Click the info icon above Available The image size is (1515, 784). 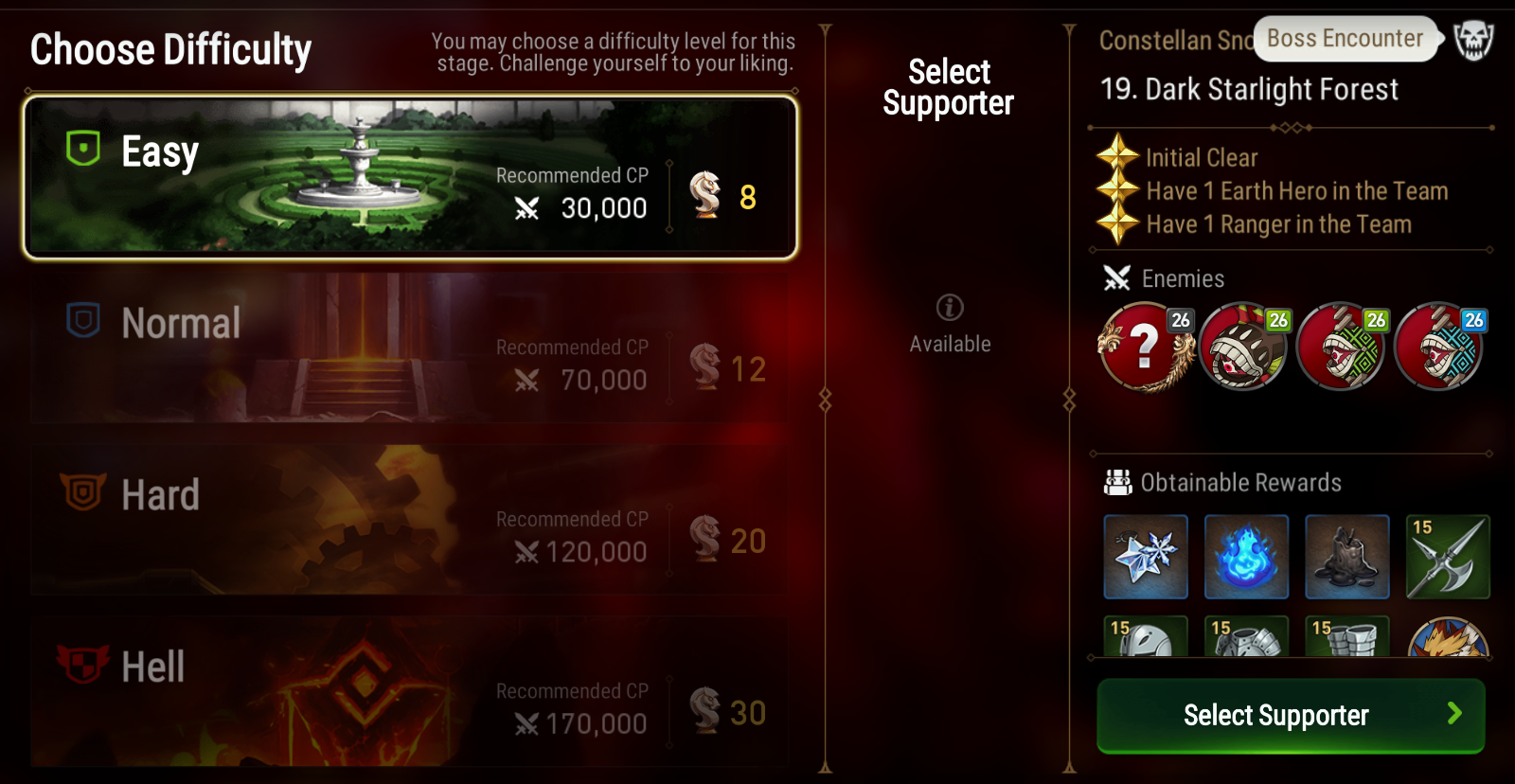(950, 307)
